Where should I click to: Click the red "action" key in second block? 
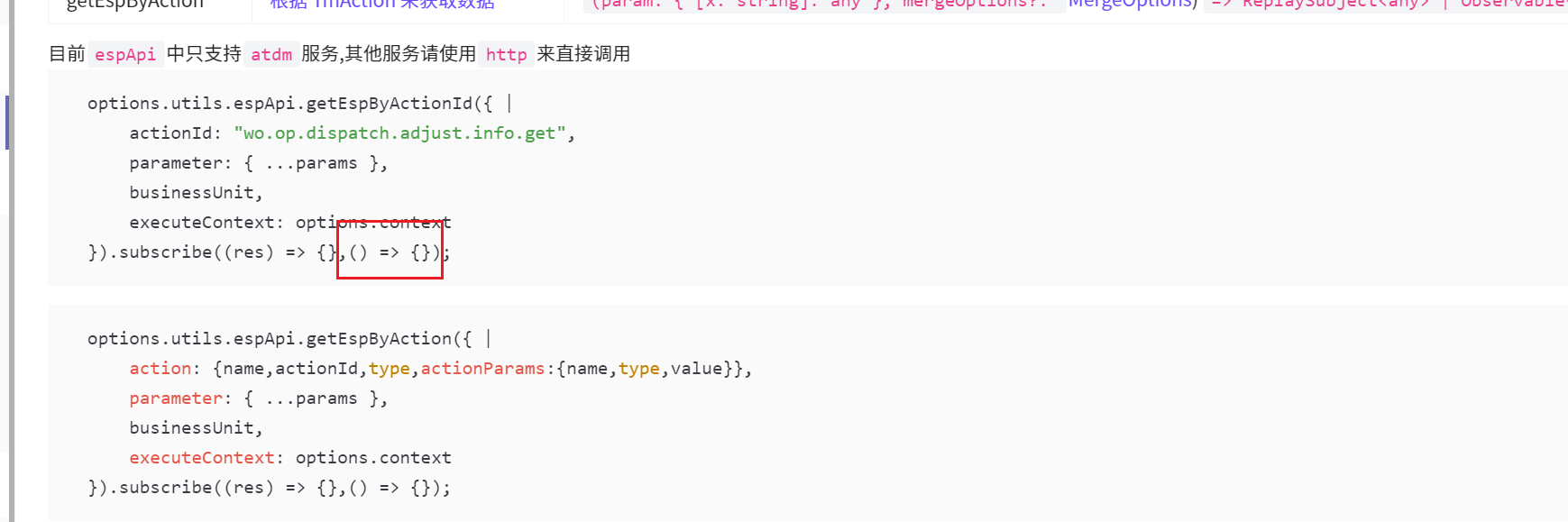160,369
